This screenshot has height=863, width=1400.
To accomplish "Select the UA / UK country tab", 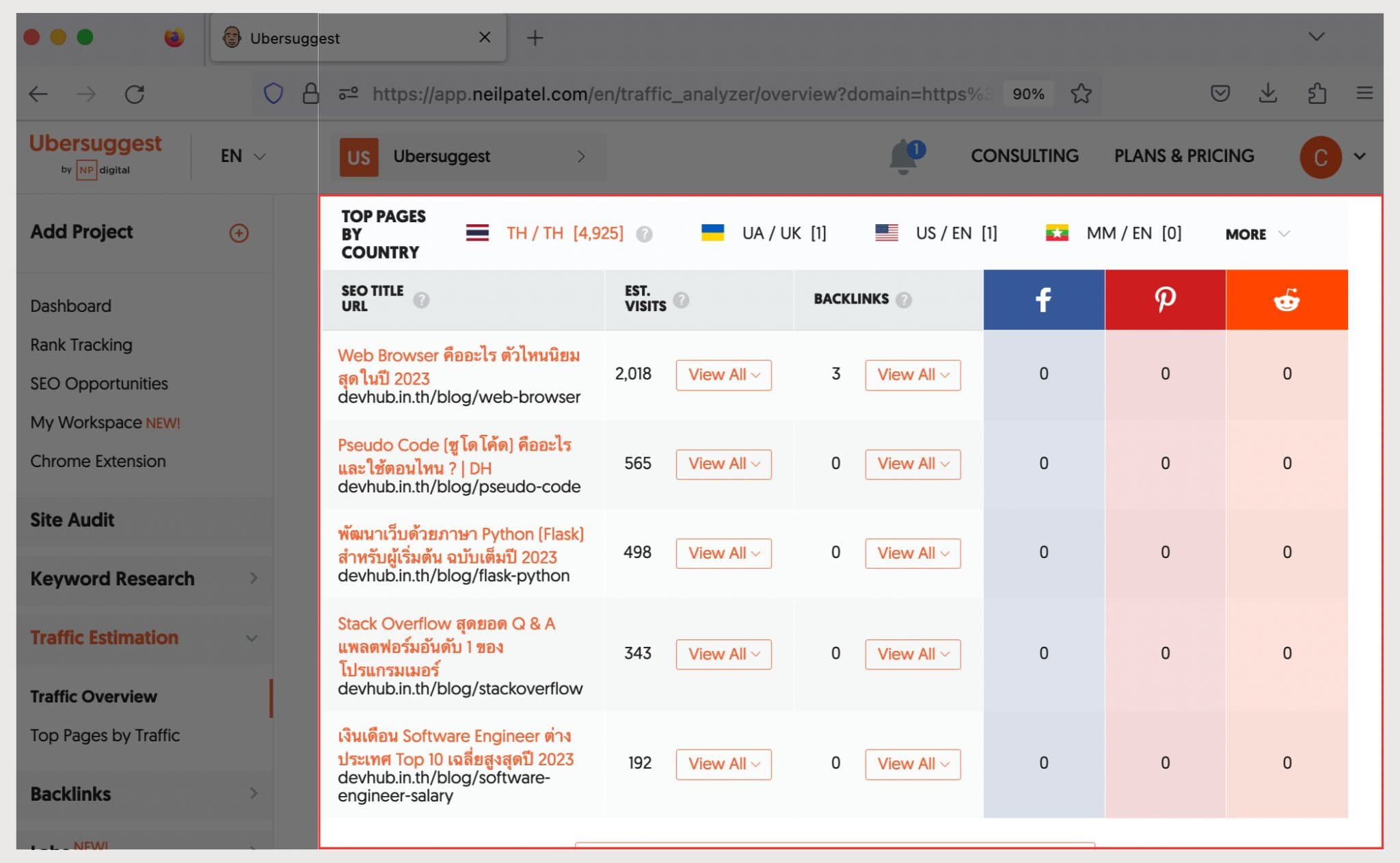I will [764, 233].
